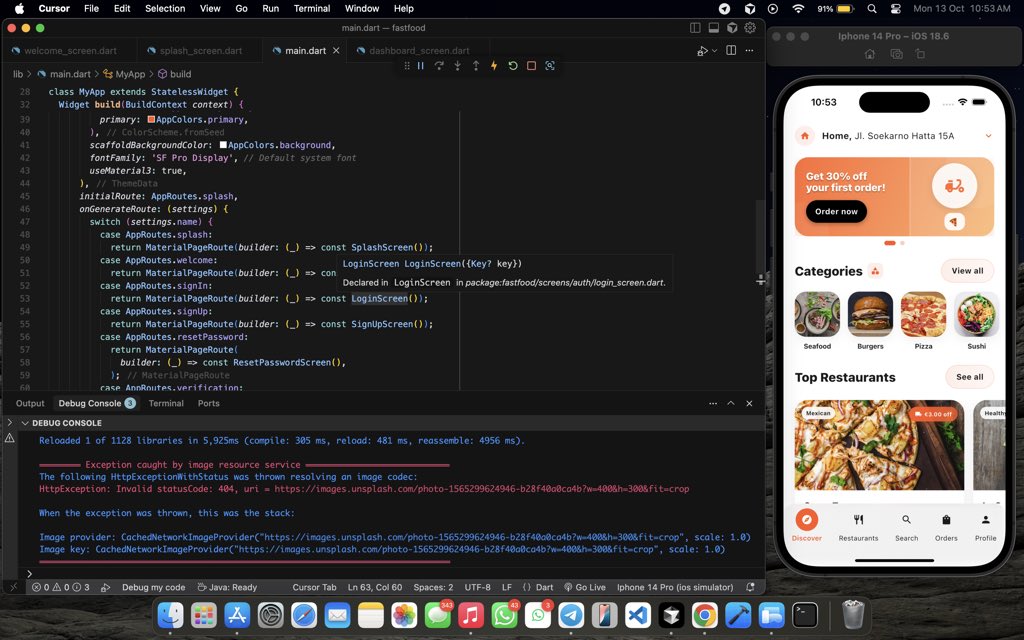Click the Step Into debug icon

457,66
